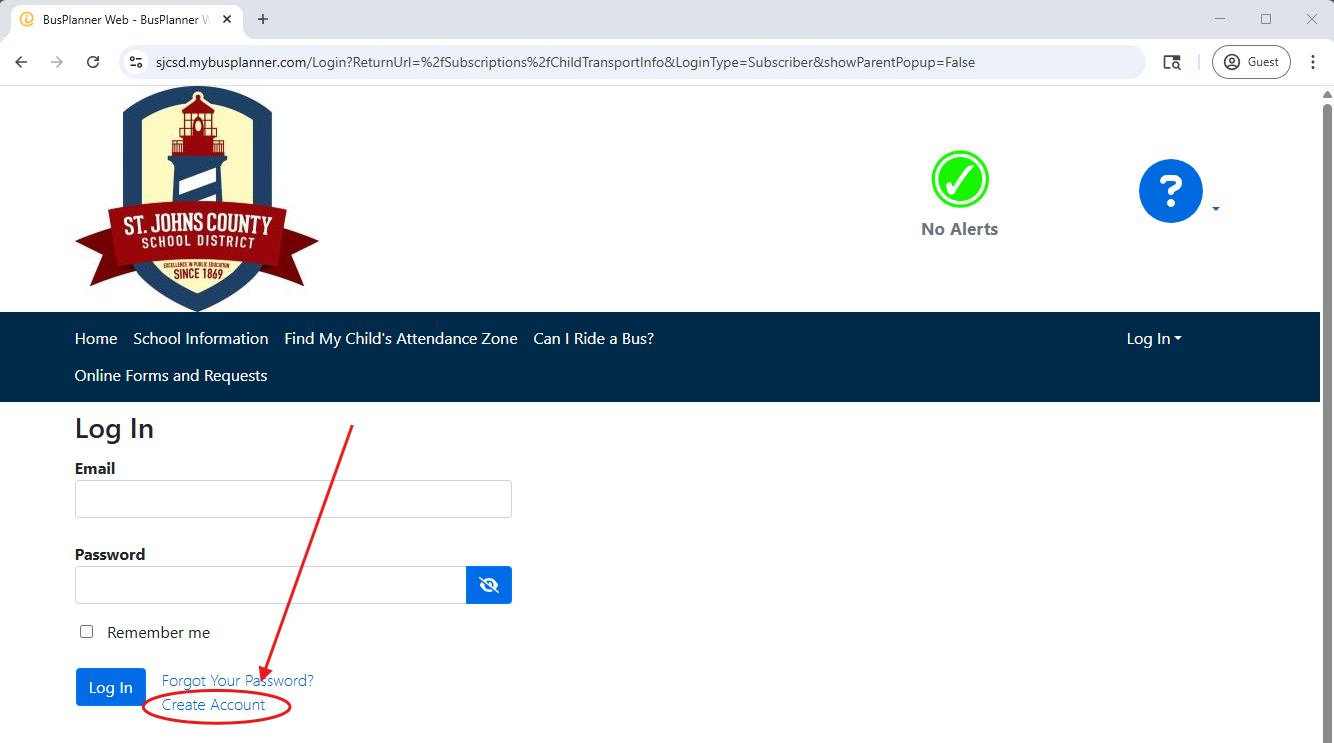Open Online Forms and Requests
1334x743 pixels.
[171, 376]
